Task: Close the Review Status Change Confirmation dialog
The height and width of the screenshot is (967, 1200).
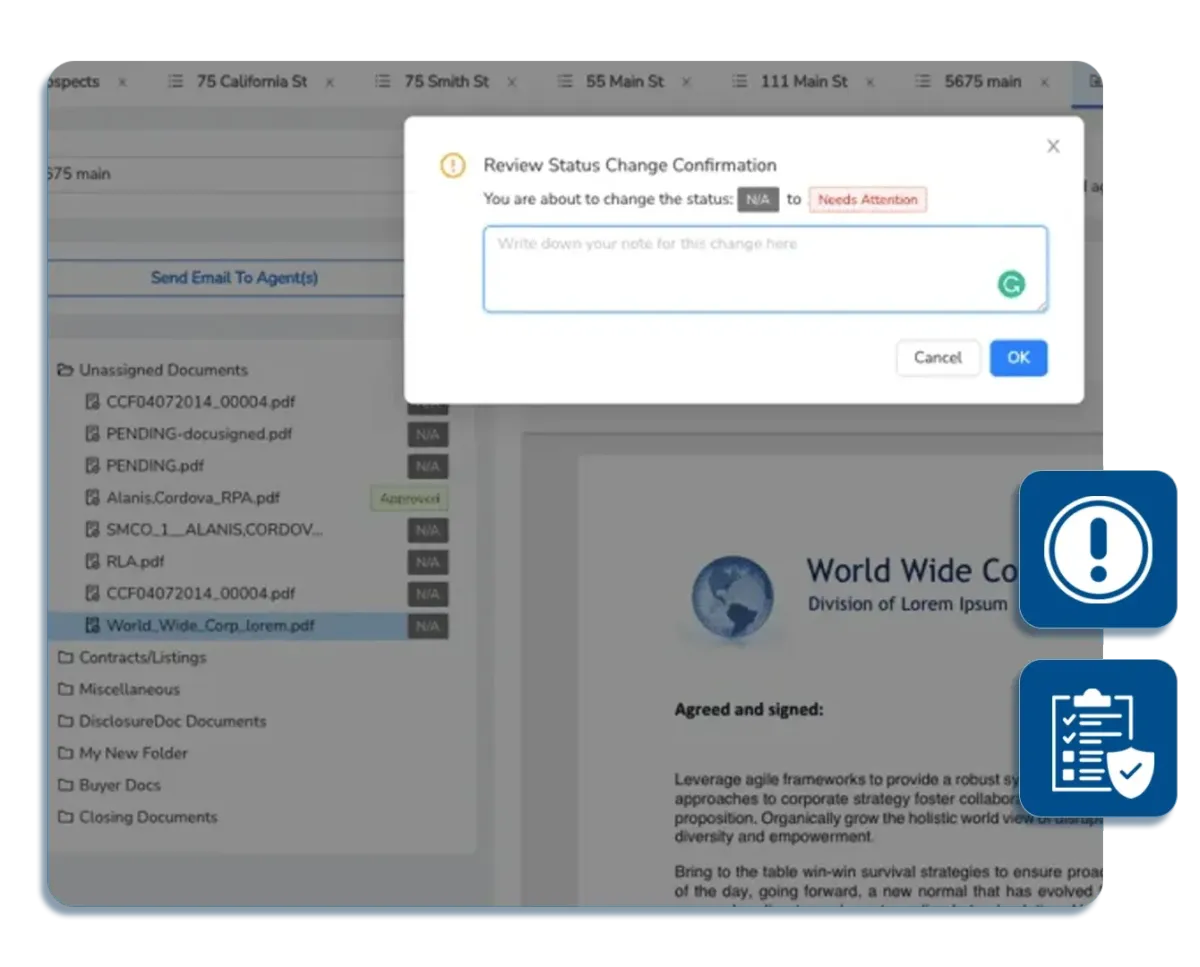Action: (x=1053, y=146)
